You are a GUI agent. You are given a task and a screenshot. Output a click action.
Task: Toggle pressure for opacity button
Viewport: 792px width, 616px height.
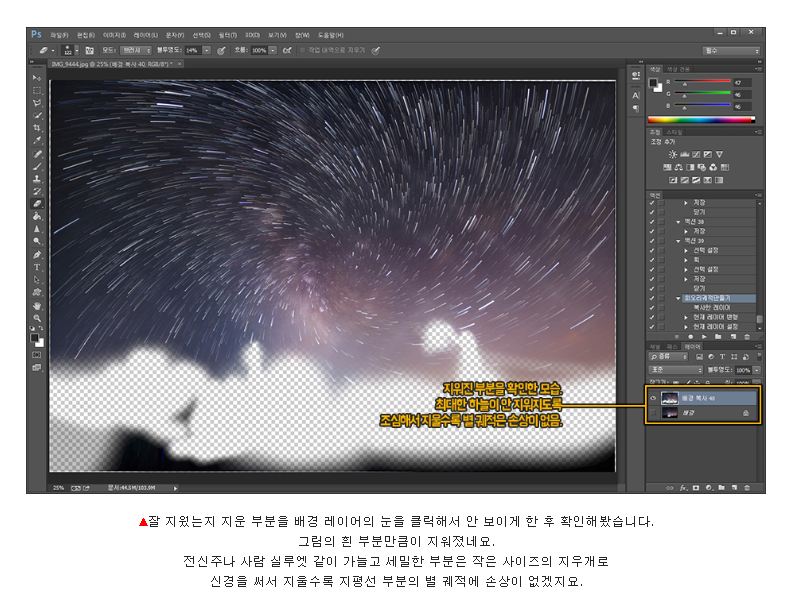coord(221,50)
